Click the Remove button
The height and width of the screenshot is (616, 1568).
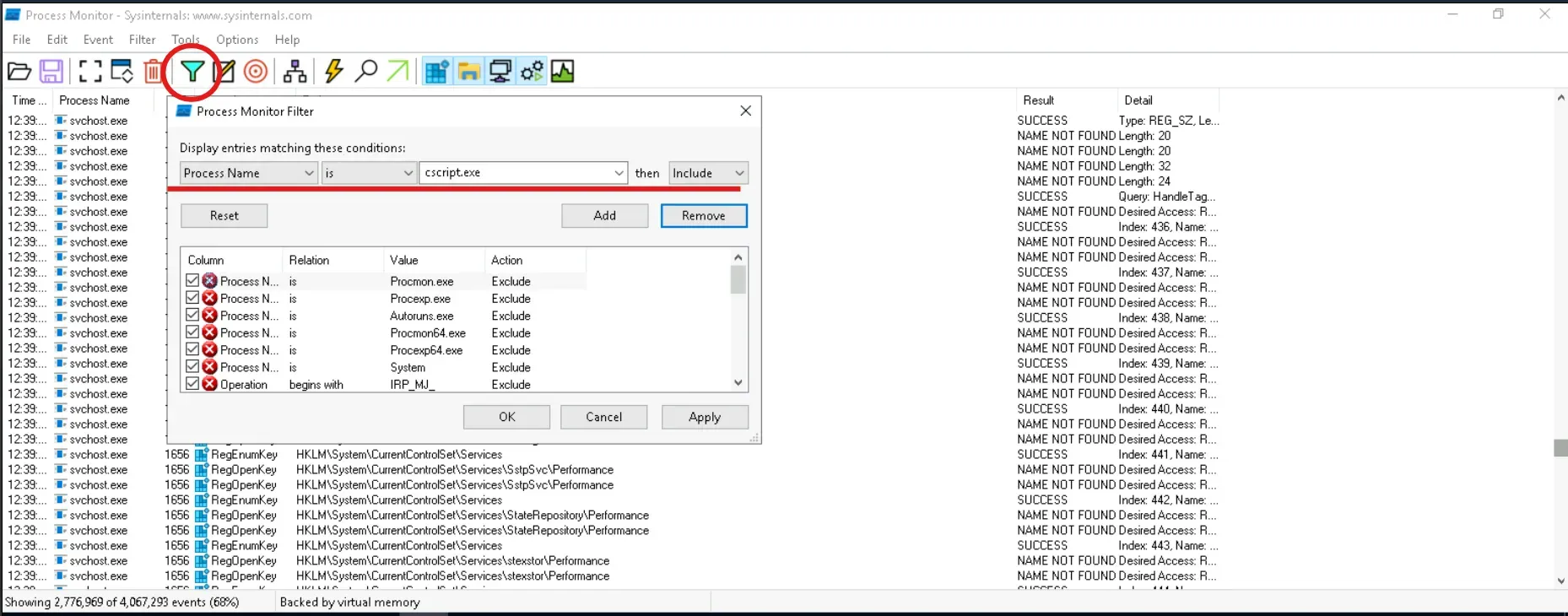(x=704, y=216)
